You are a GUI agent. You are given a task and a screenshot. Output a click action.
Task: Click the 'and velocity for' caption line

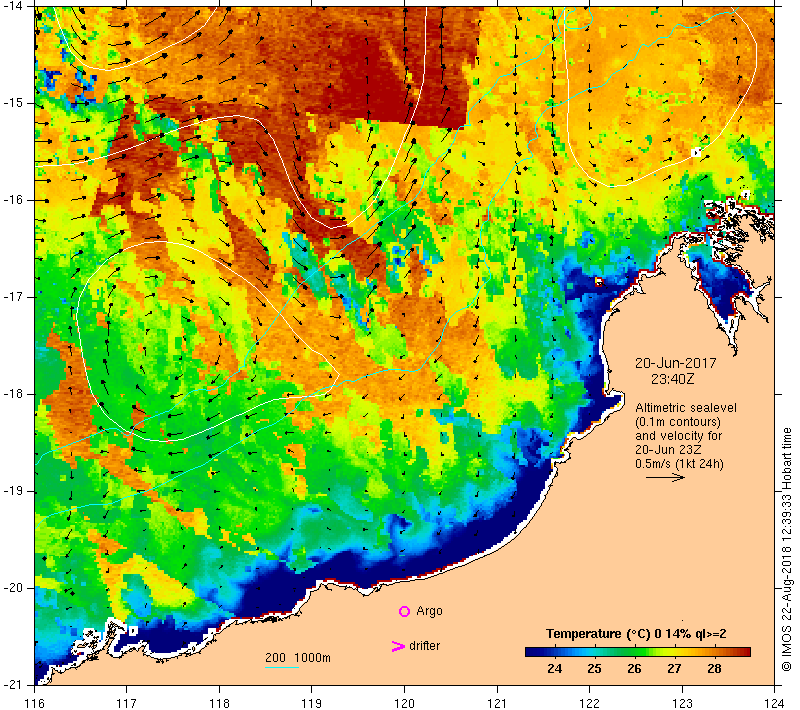679,436
